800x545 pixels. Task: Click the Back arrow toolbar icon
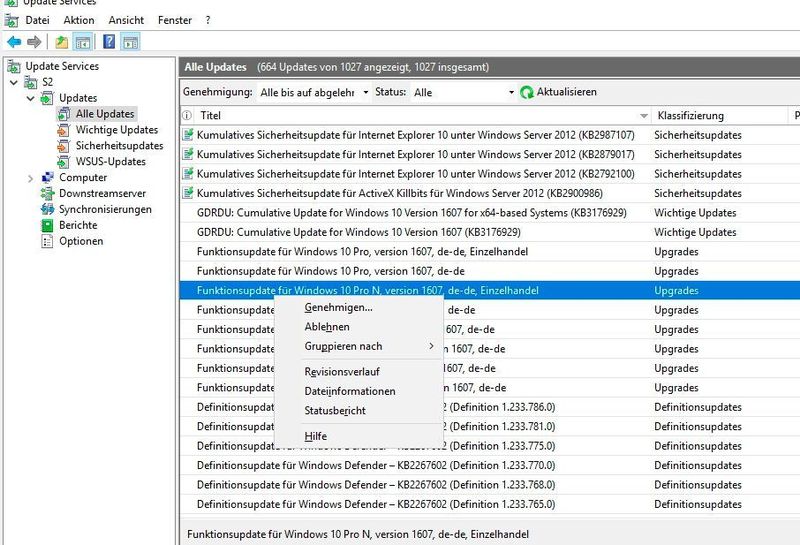(x=14, y=42)
